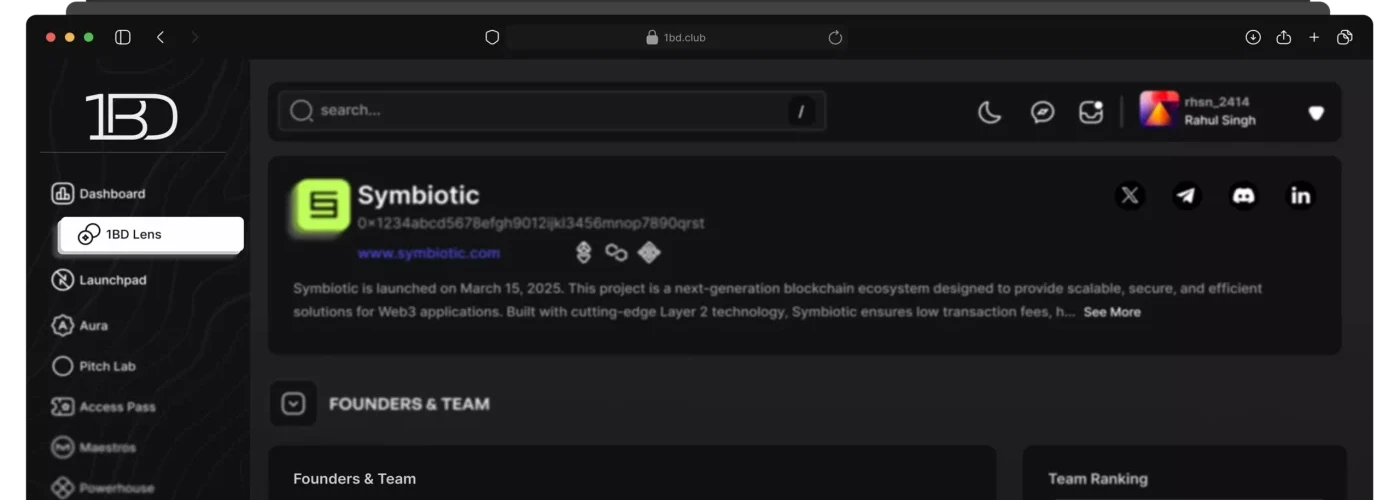Visit the www.symbiotic.com link
This screenshot has width=1400, height=500.
click(429, 253)
